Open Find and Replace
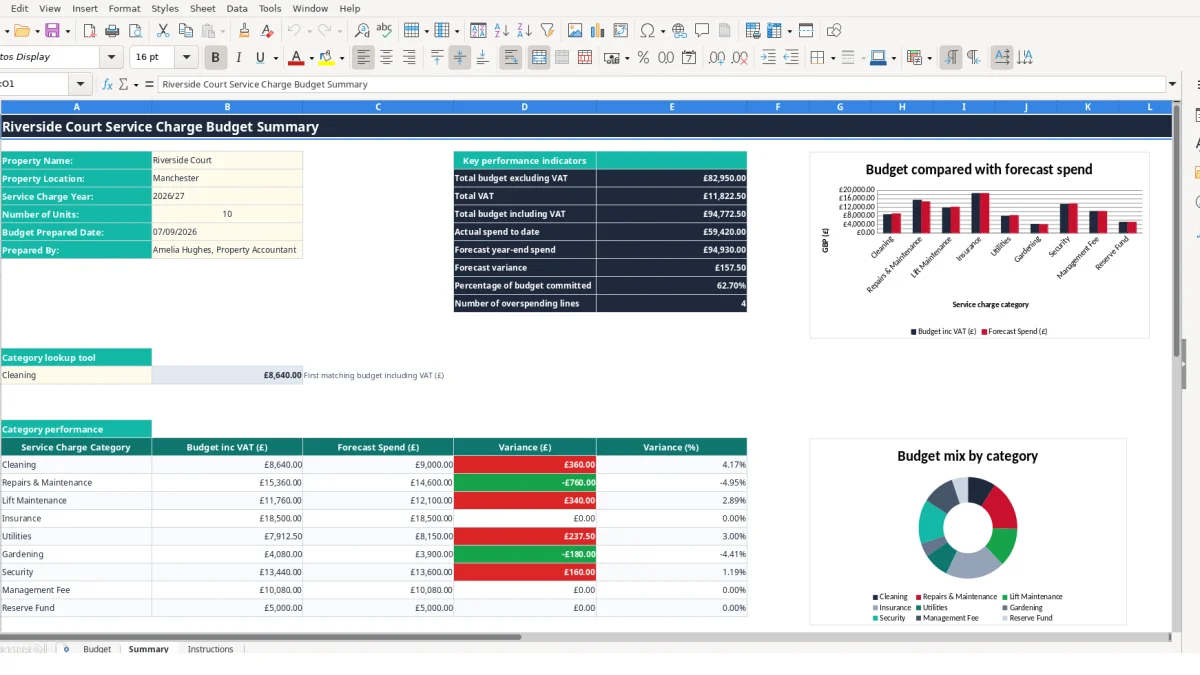This screenshot has height=675, width=1200. [x=362, y=31]
